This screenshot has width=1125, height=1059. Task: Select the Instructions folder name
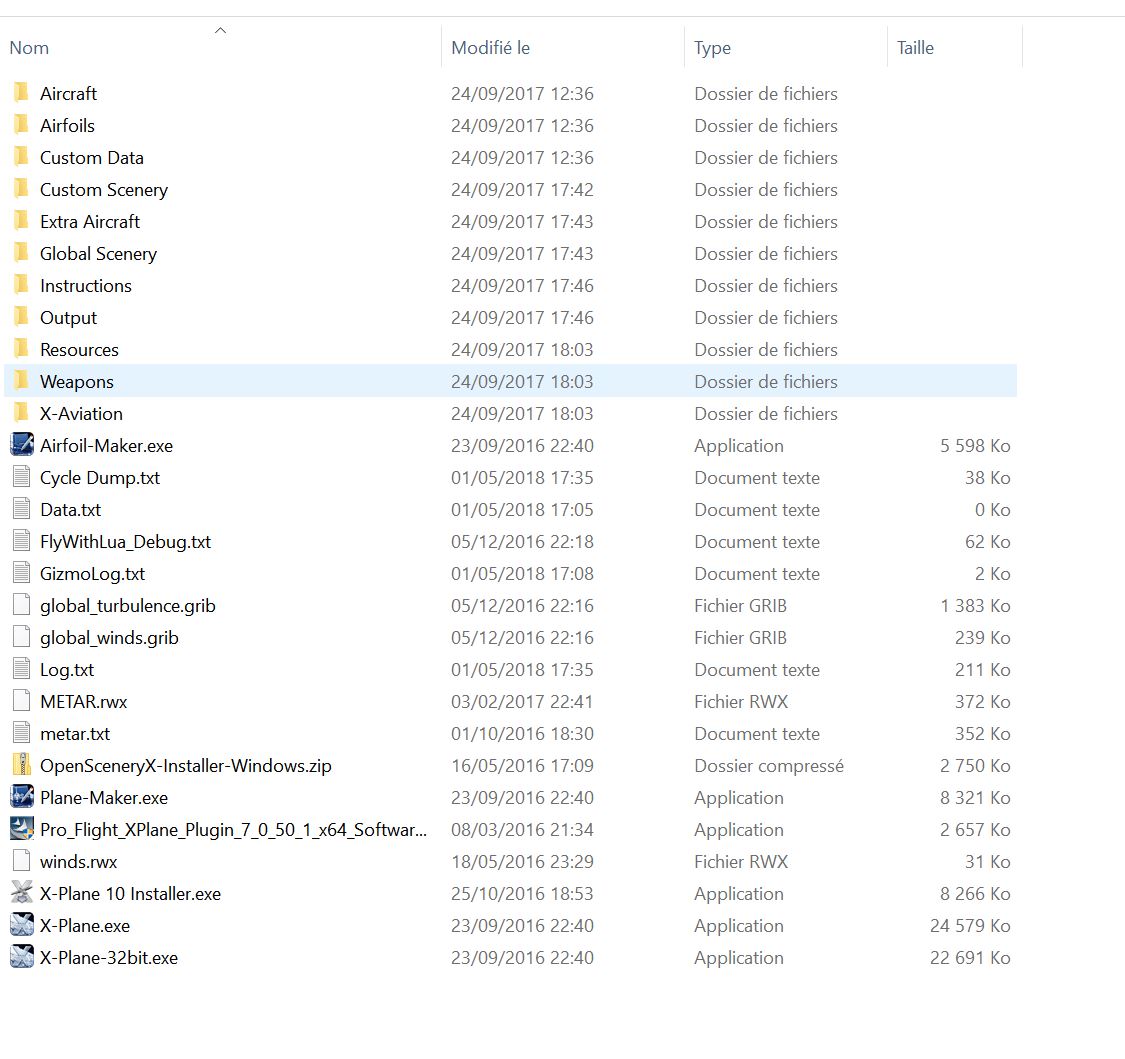(86, 286)
